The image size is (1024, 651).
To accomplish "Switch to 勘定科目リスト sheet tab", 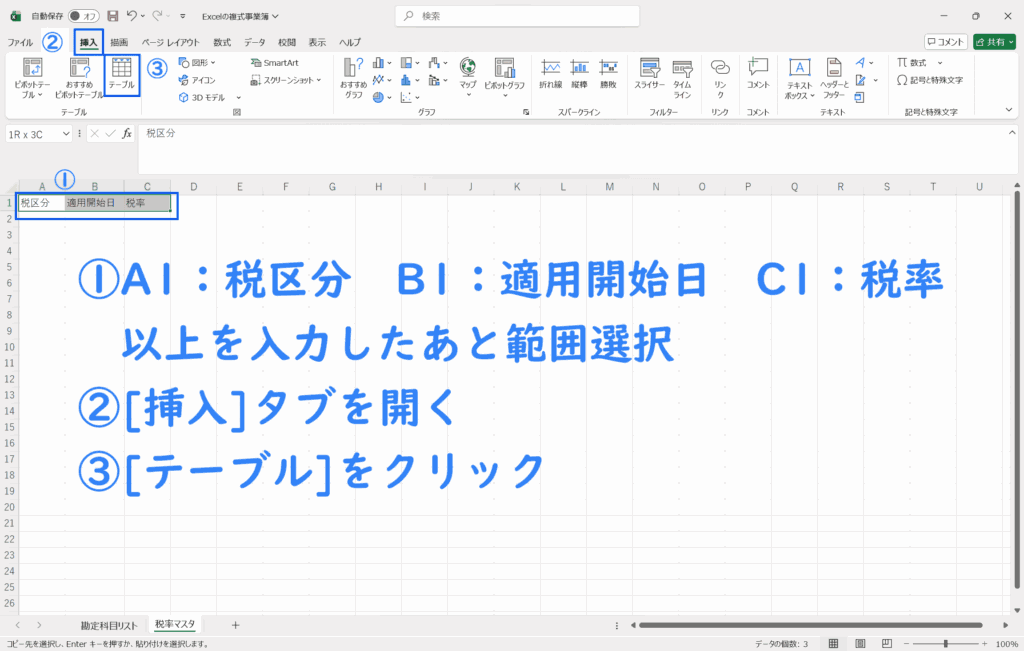I will tap(109, 624).
